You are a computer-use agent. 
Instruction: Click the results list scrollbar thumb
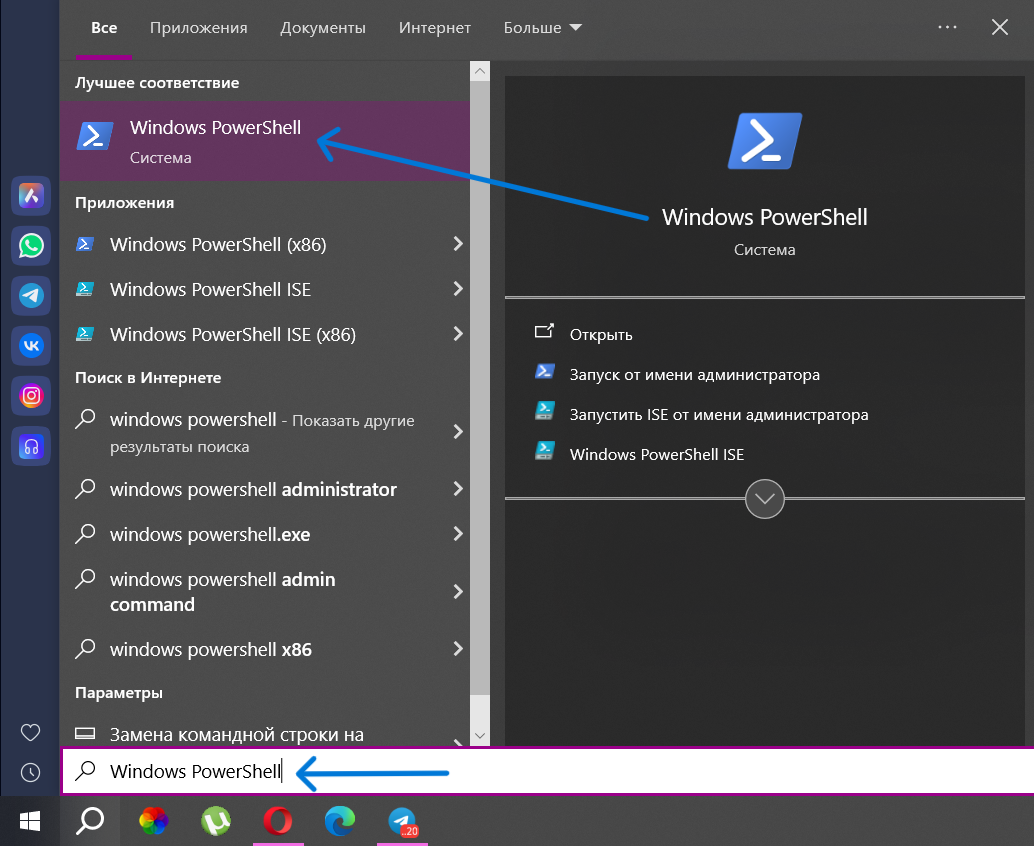tap(480, 388)
